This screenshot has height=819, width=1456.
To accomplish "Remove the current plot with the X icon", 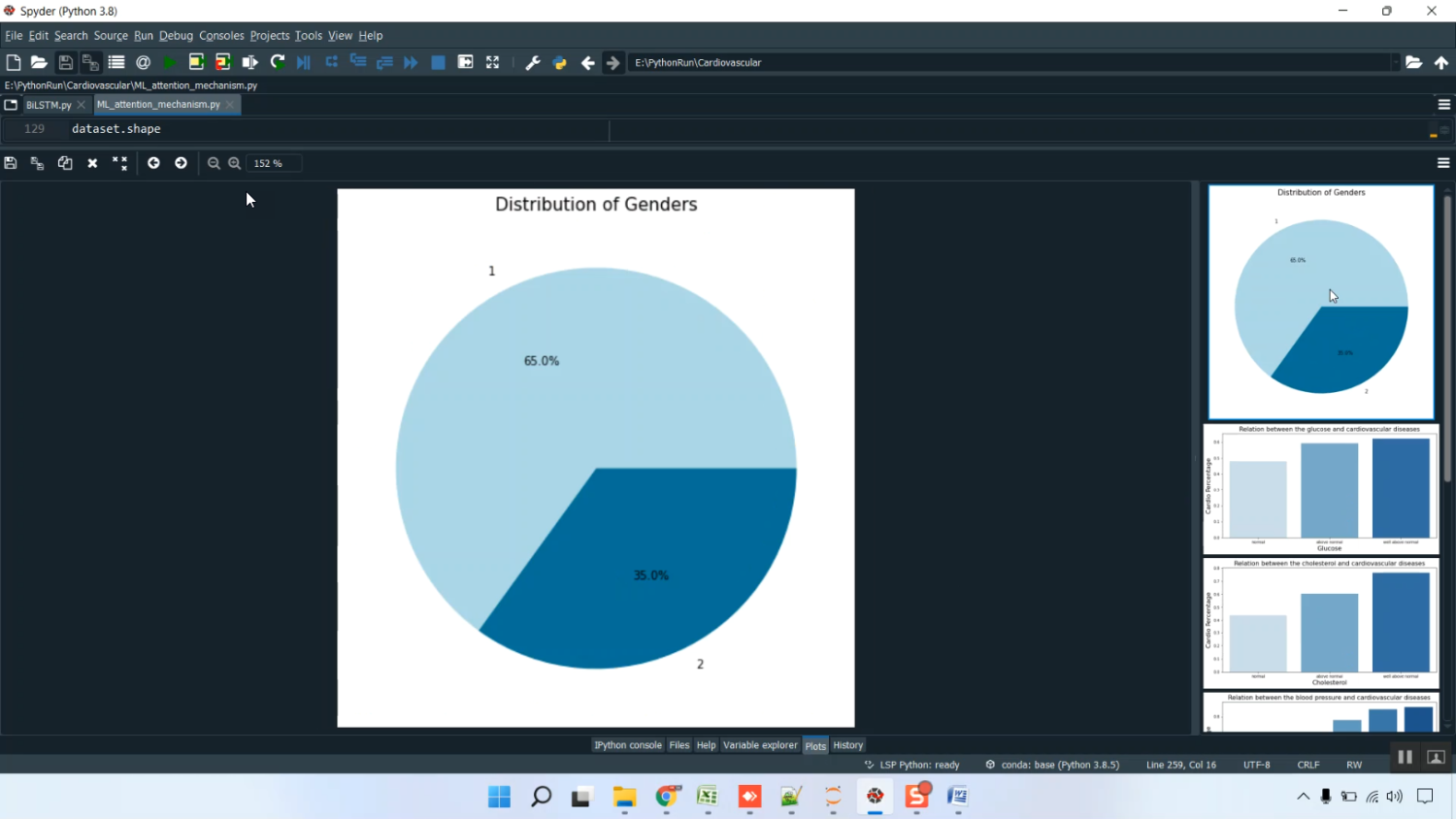I will [92, 163].
